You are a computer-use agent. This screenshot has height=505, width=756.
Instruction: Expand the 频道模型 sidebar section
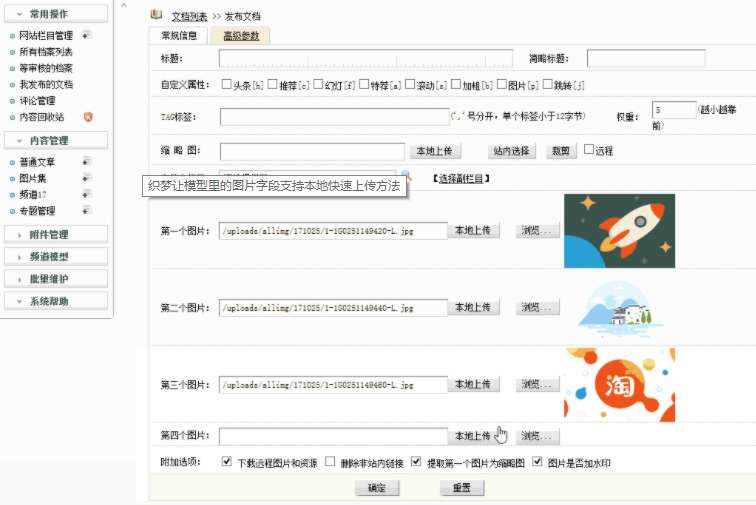pos(56,257)
